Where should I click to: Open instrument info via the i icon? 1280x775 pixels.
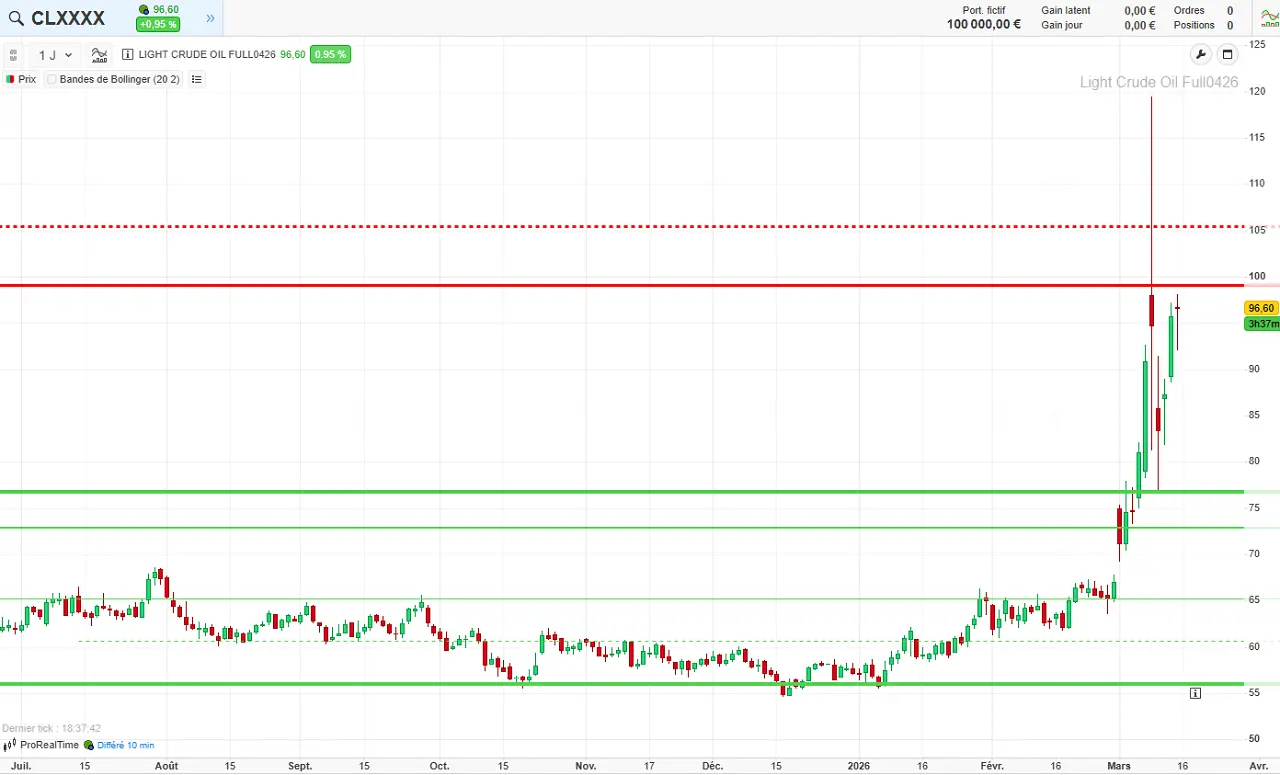(x=127, y=54)
